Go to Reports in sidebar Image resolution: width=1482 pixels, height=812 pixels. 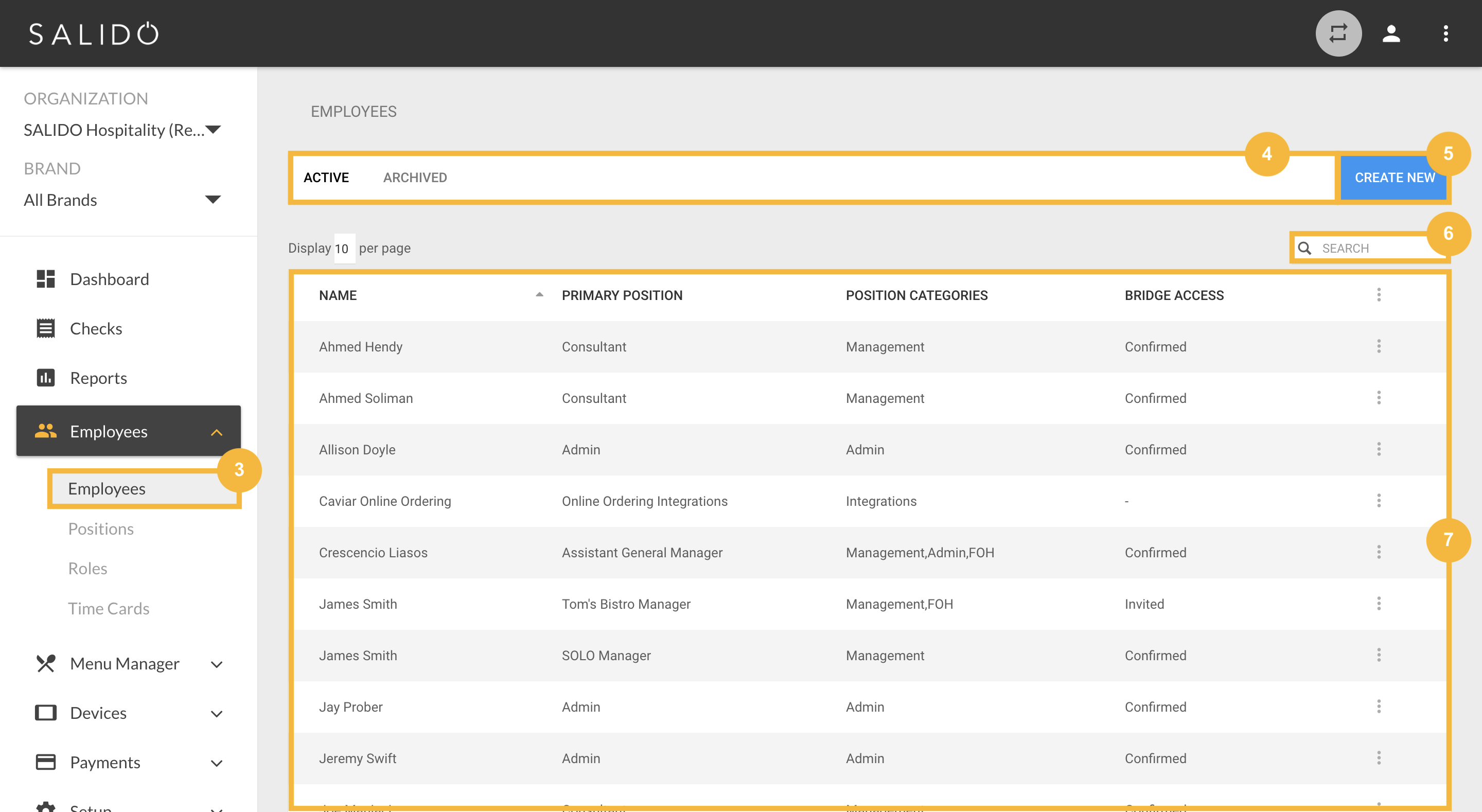(98, 378)
